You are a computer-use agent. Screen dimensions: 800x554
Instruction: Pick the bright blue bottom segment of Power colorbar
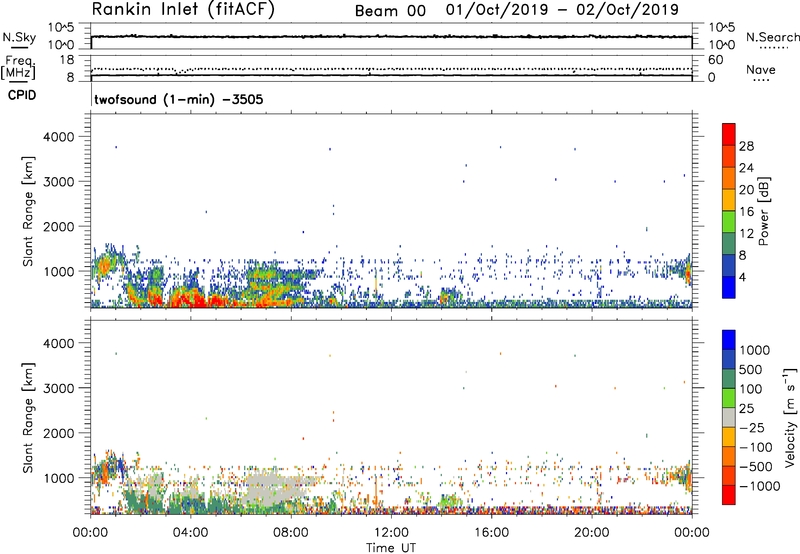[729, 287]
